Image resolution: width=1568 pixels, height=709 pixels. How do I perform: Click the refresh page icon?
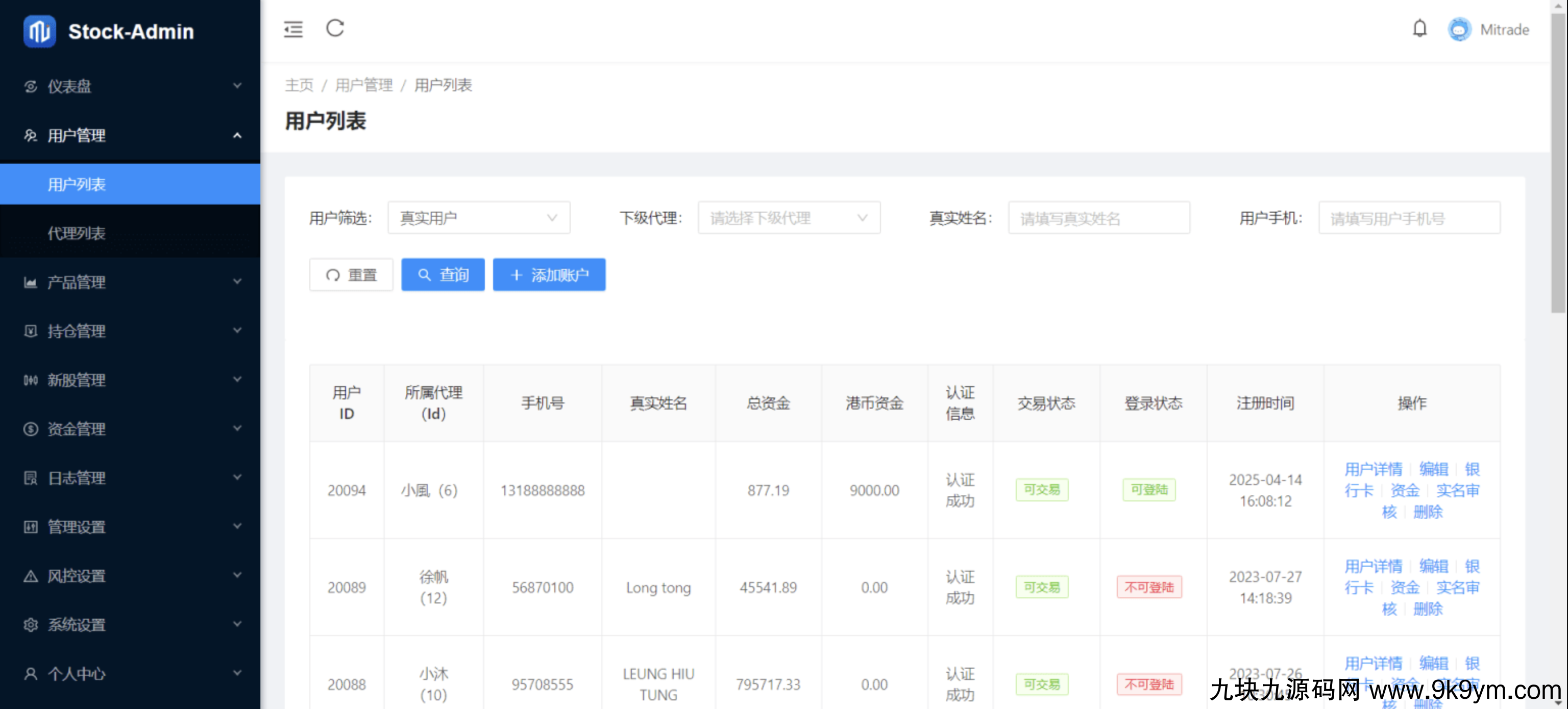(335, 28)
